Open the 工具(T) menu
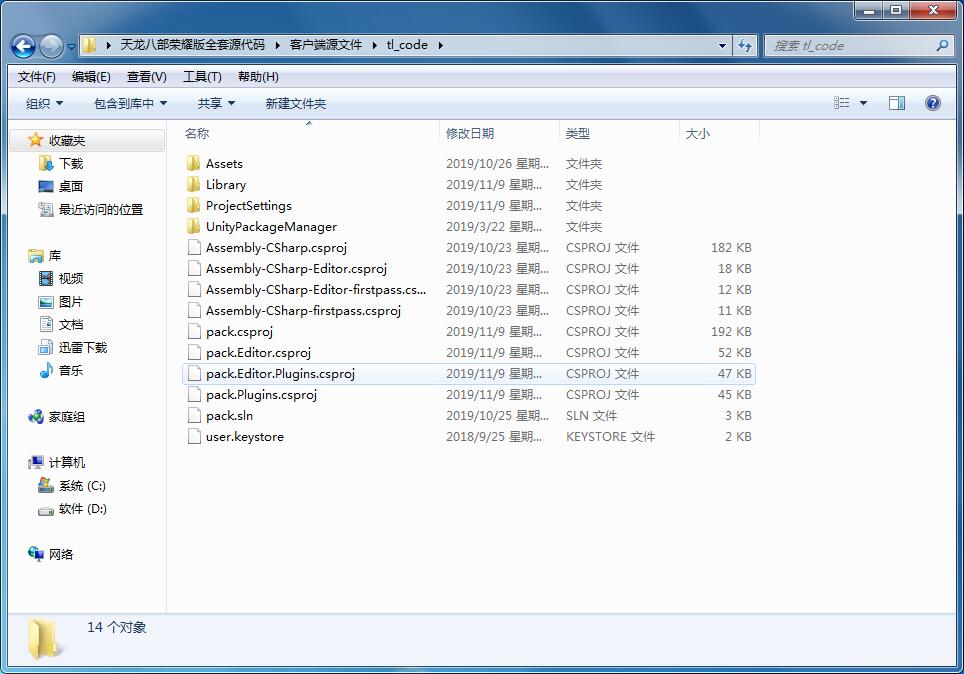 pos(202,77)
